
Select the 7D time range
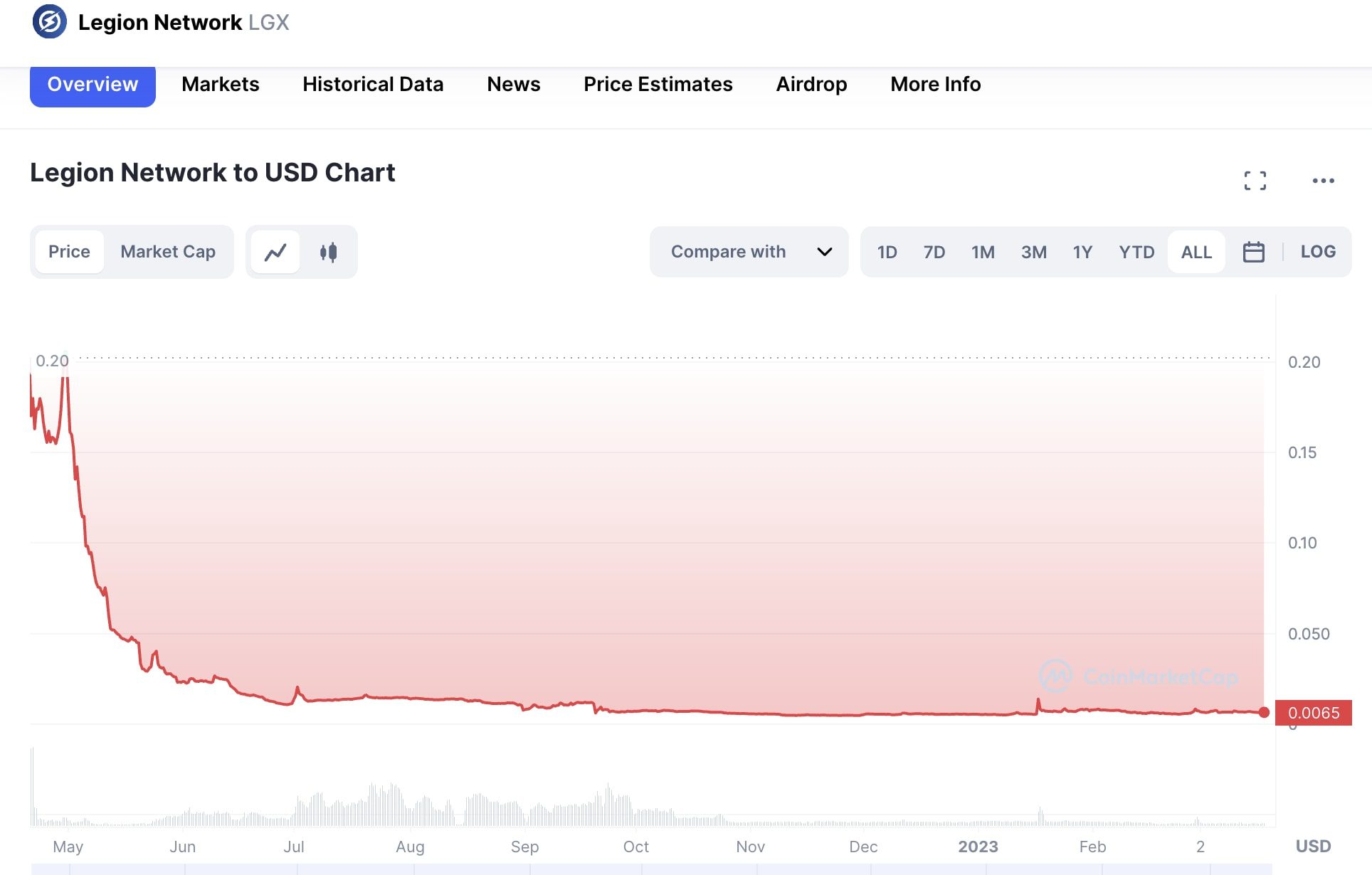[934, 252]
